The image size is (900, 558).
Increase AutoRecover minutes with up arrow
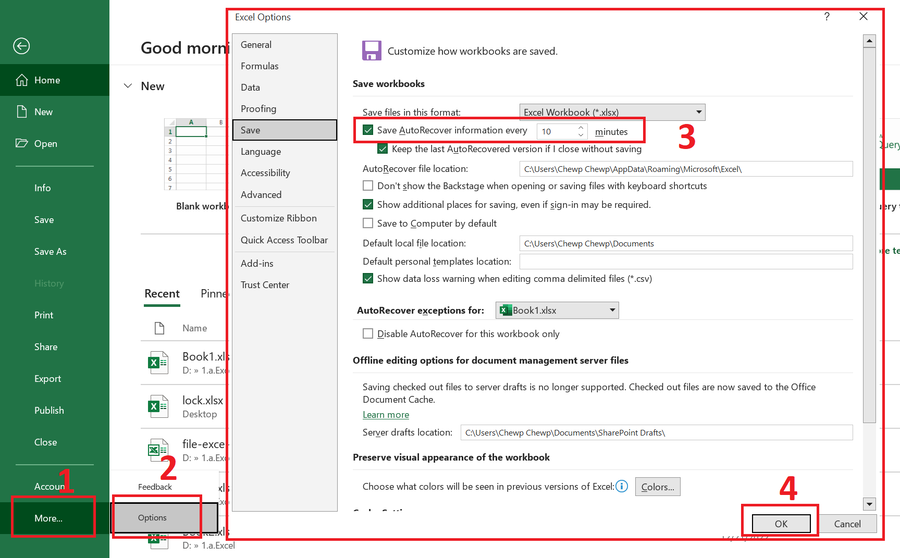pos(581,127)
